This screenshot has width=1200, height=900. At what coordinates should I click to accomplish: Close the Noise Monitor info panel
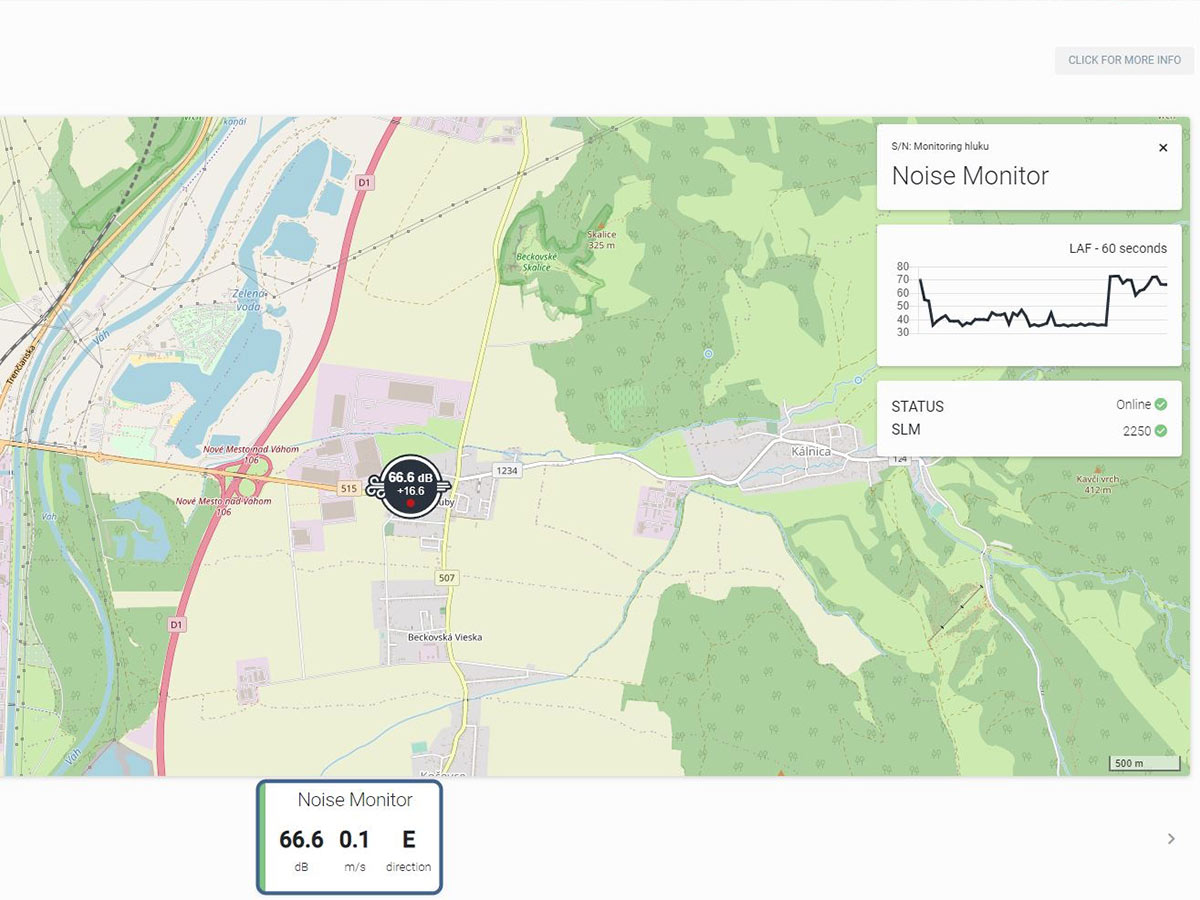point(1163,148)
